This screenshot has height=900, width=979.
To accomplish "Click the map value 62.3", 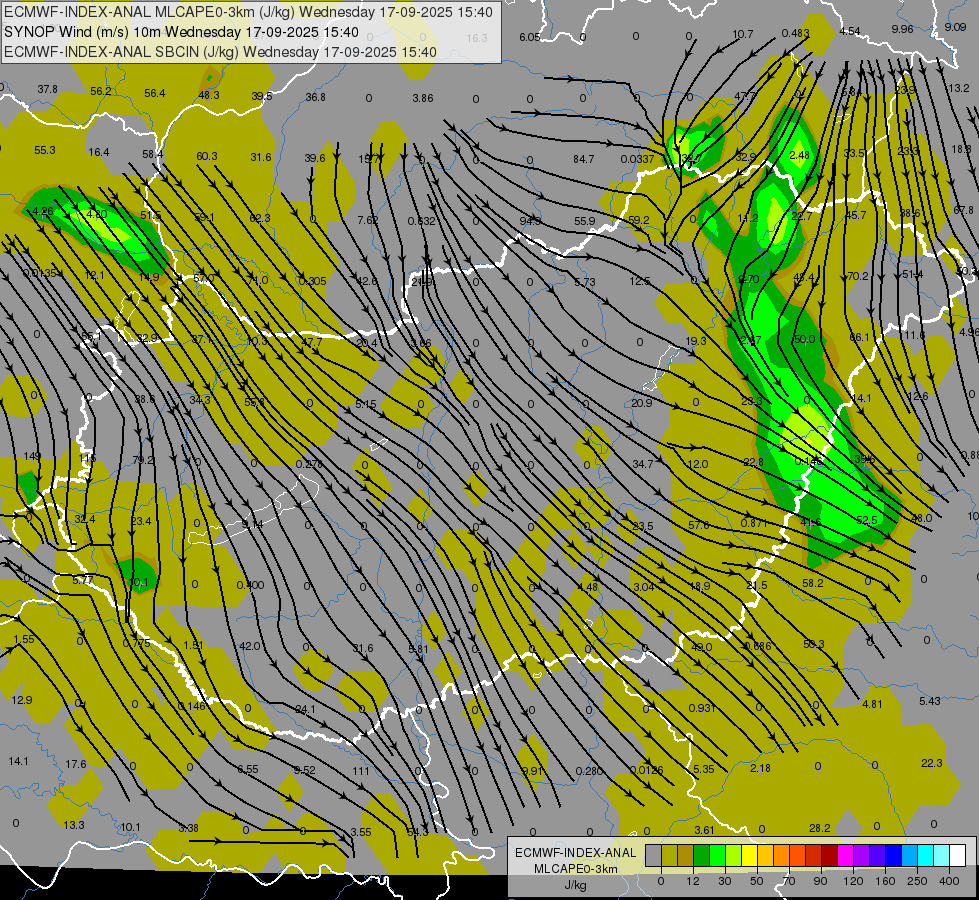I will pyautogui.click(x=260, y=218).
